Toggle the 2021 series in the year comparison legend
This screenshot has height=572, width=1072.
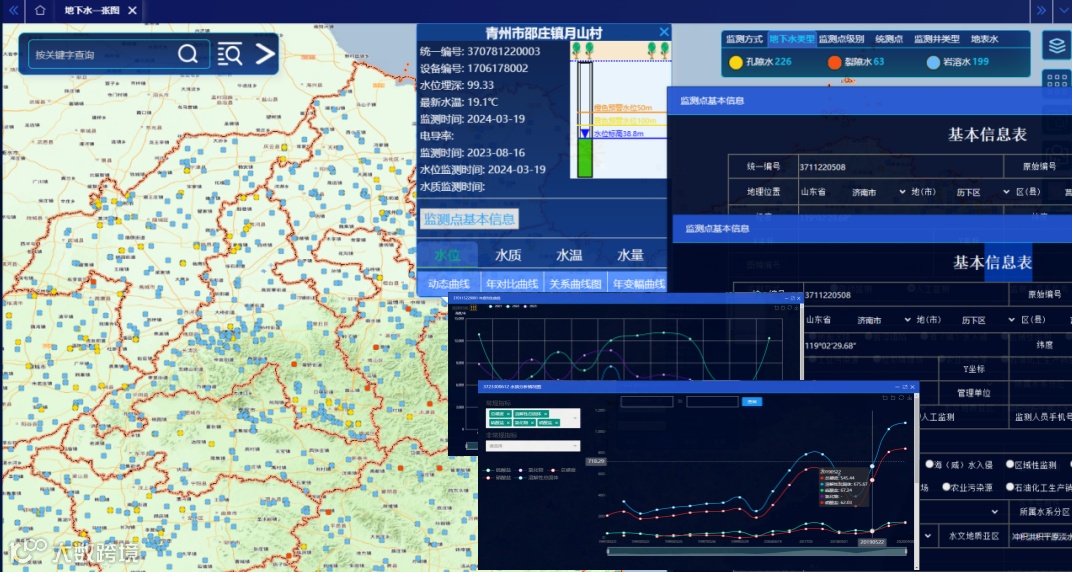tap(494, 306)
